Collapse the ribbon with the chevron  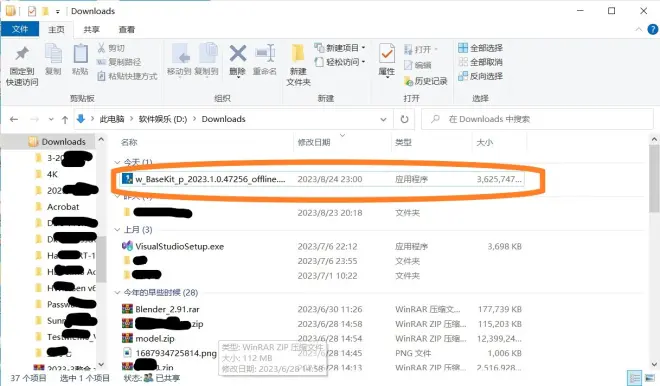click(639, 29)
